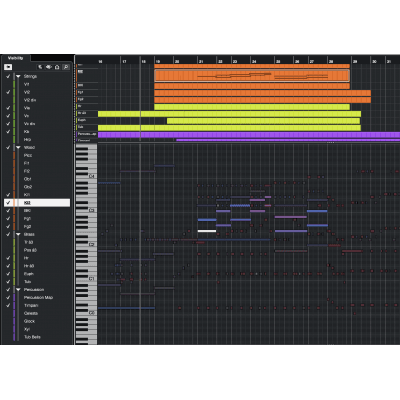The height and width of the screenshot is (400, 400).
Task: Click the magnifier search icon in Visibility toolbar
Action: 66,67
